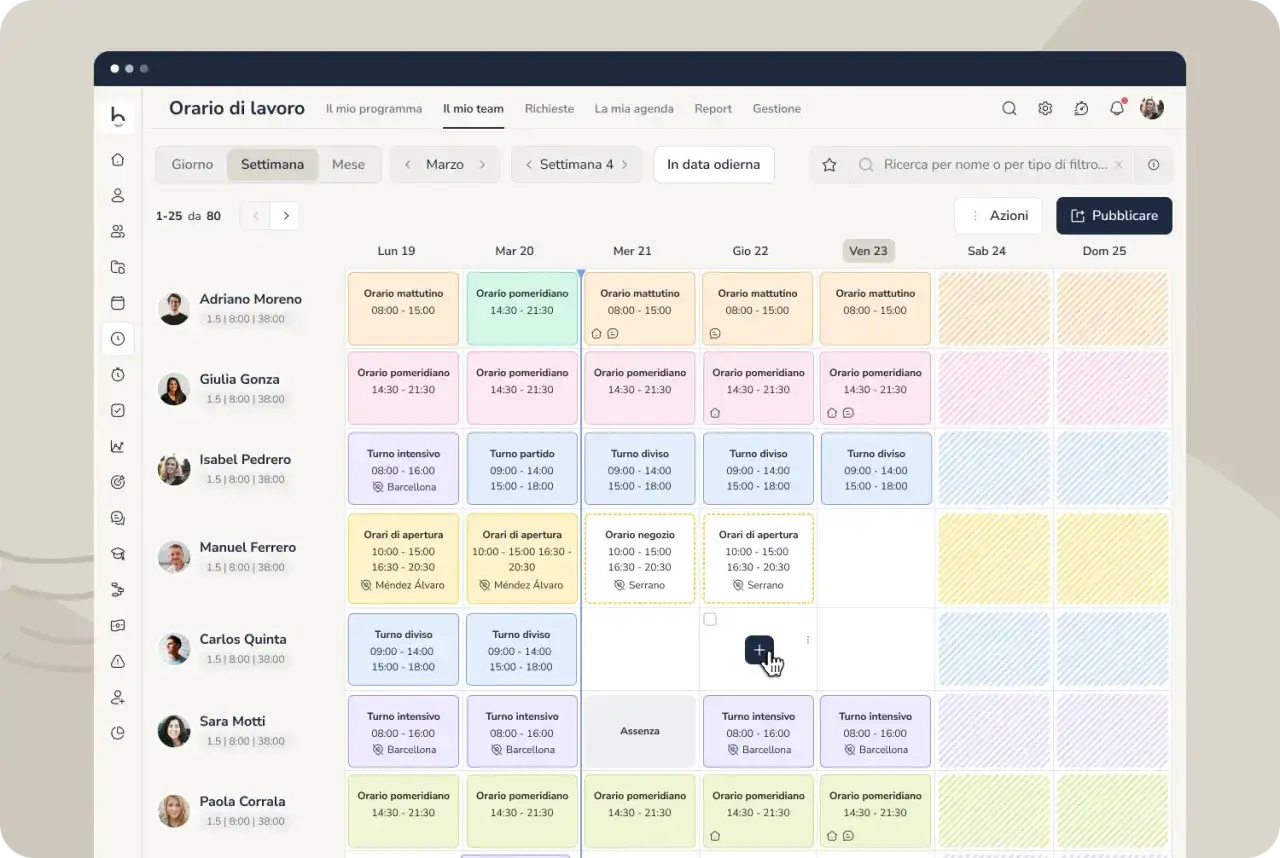Open the chat bubbles icon in sidebar
Viewport: 1280px width, 858px height.
[x=118, y=518]
